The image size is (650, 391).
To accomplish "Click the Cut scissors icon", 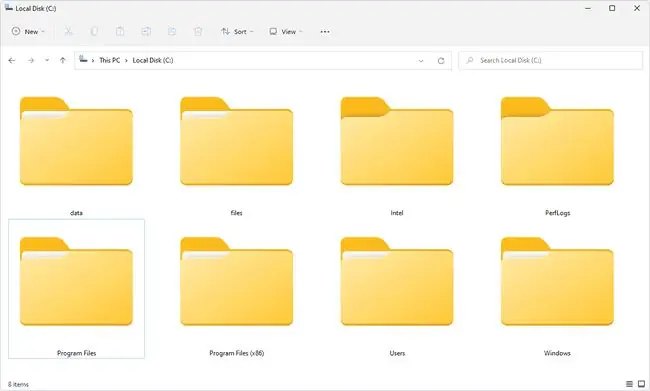I will tap(68, 32).
